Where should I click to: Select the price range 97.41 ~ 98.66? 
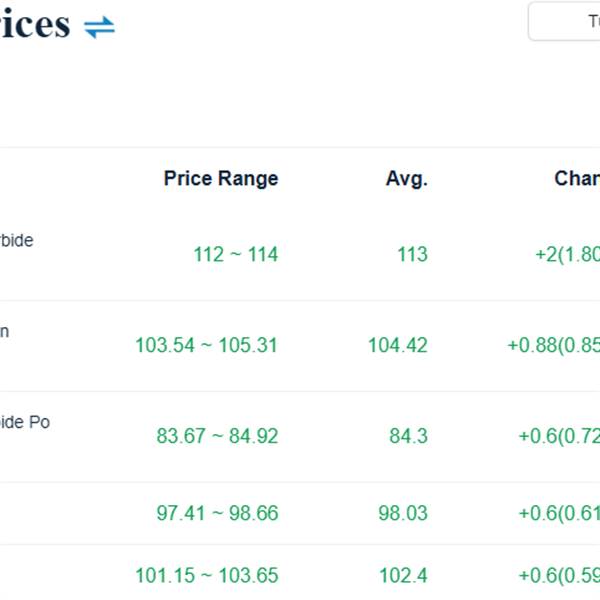217,513
